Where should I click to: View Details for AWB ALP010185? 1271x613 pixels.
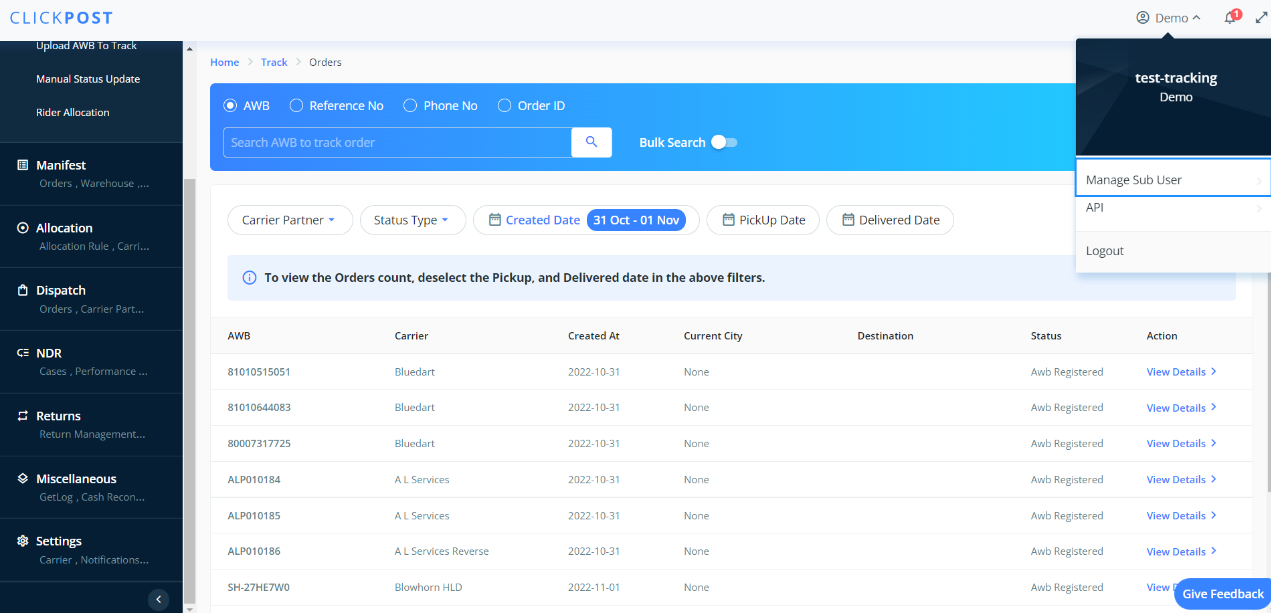point(1181,515)
